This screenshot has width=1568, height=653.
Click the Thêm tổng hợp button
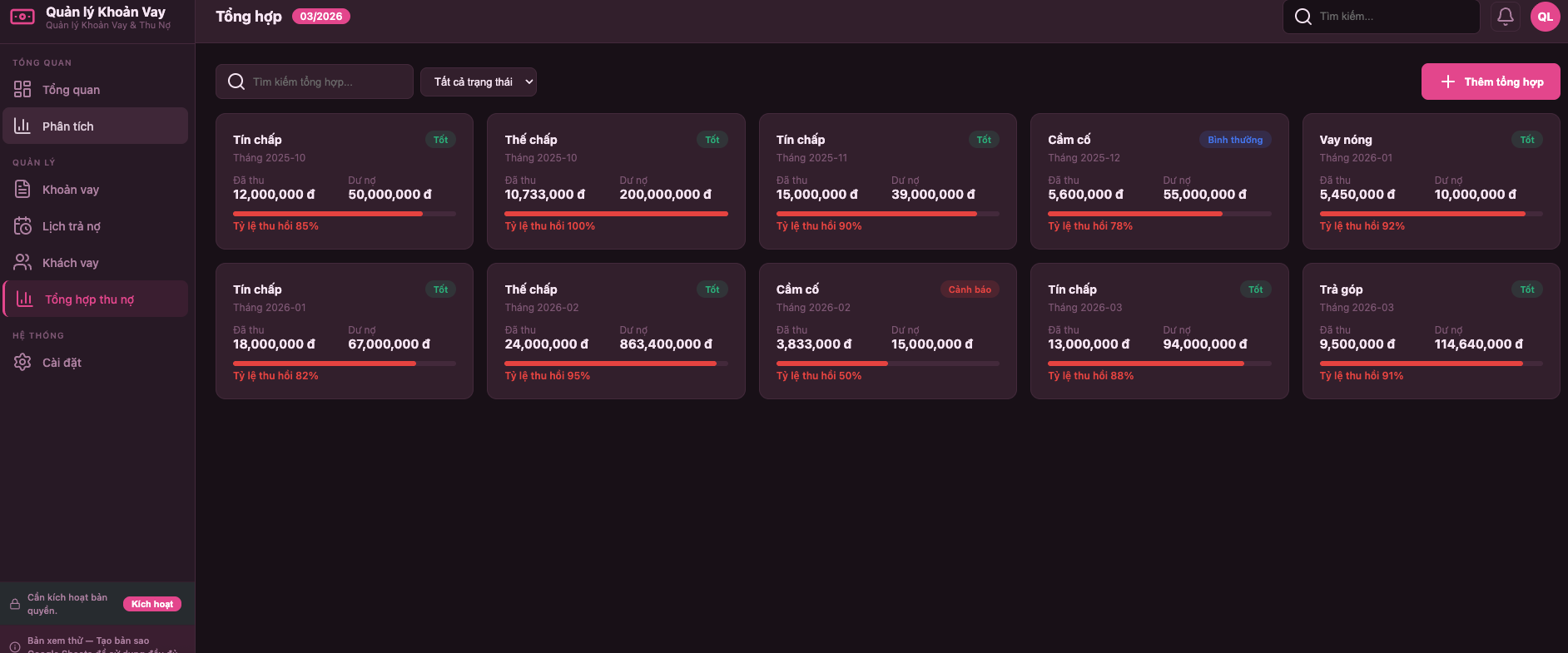1490,82
